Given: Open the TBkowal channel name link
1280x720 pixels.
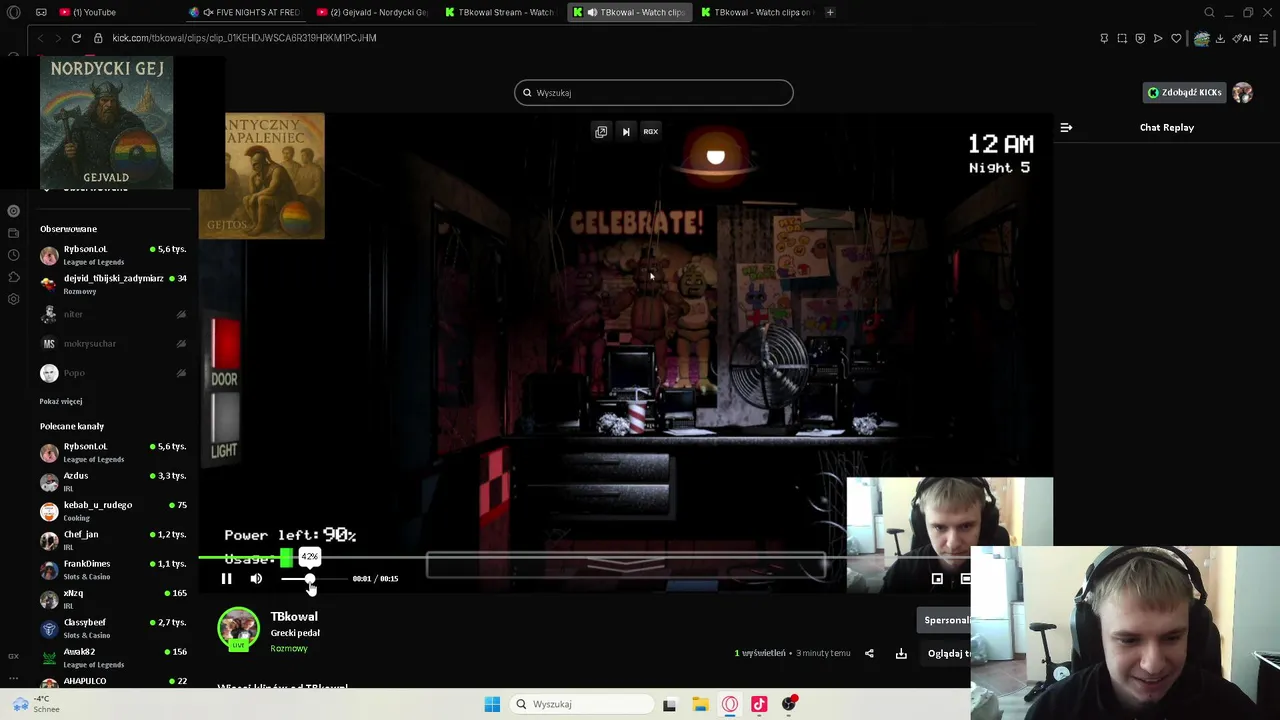Looking at the screenshot, I should click(x=294, y=617).
